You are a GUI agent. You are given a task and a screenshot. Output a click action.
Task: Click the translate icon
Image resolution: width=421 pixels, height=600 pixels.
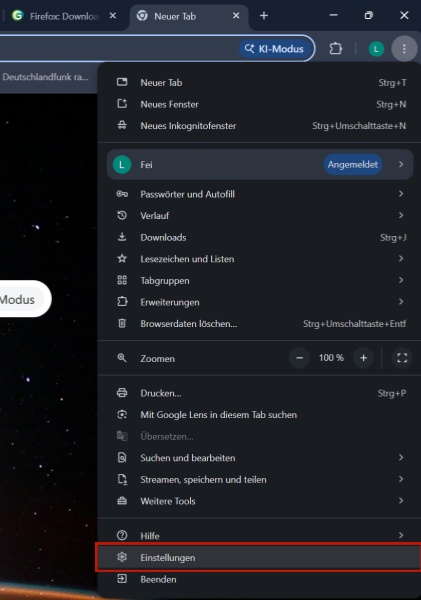point(122,436)
